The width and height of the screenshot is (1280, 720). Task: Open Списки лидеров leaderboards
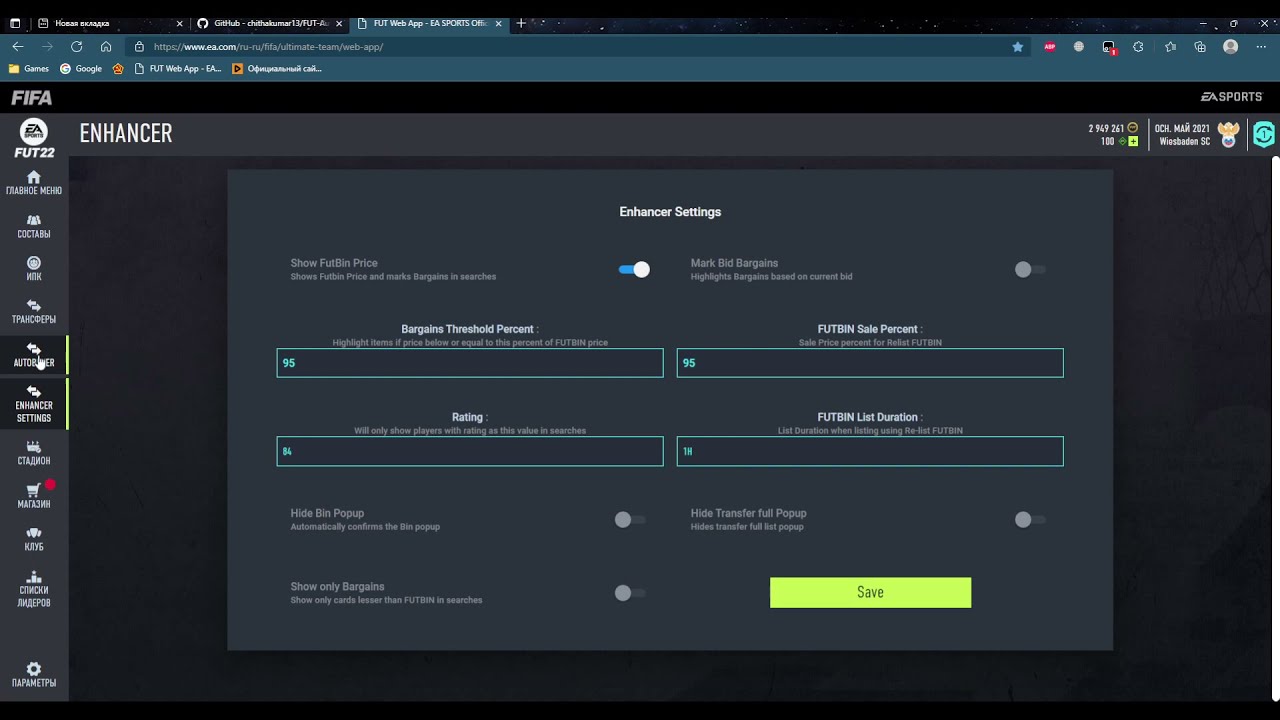[x=34, y=589]
